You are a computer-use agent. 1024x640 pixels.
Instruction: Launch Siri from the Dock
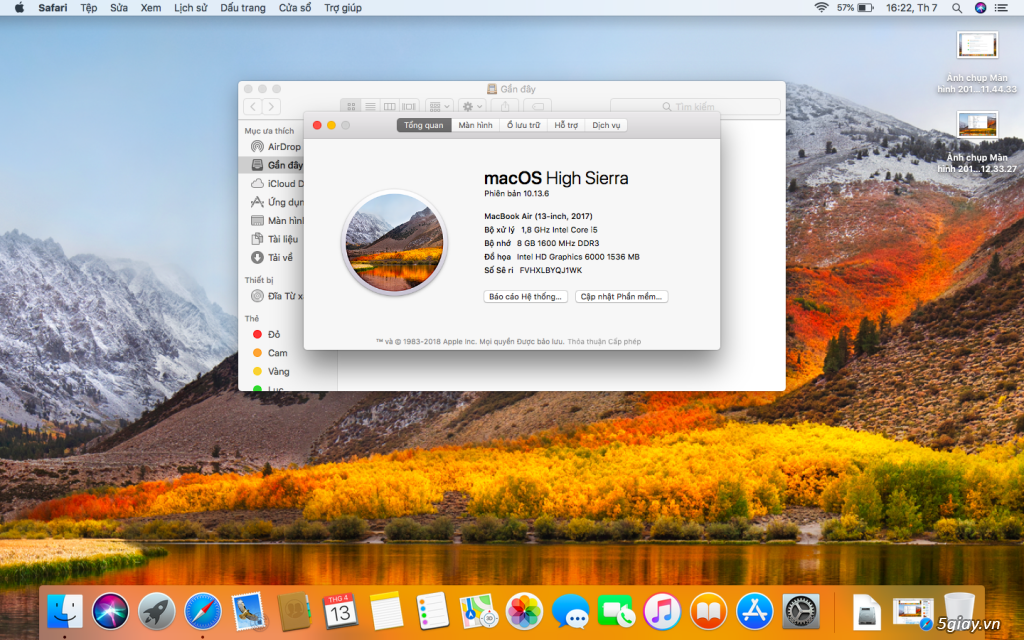(x=110, y=612)
